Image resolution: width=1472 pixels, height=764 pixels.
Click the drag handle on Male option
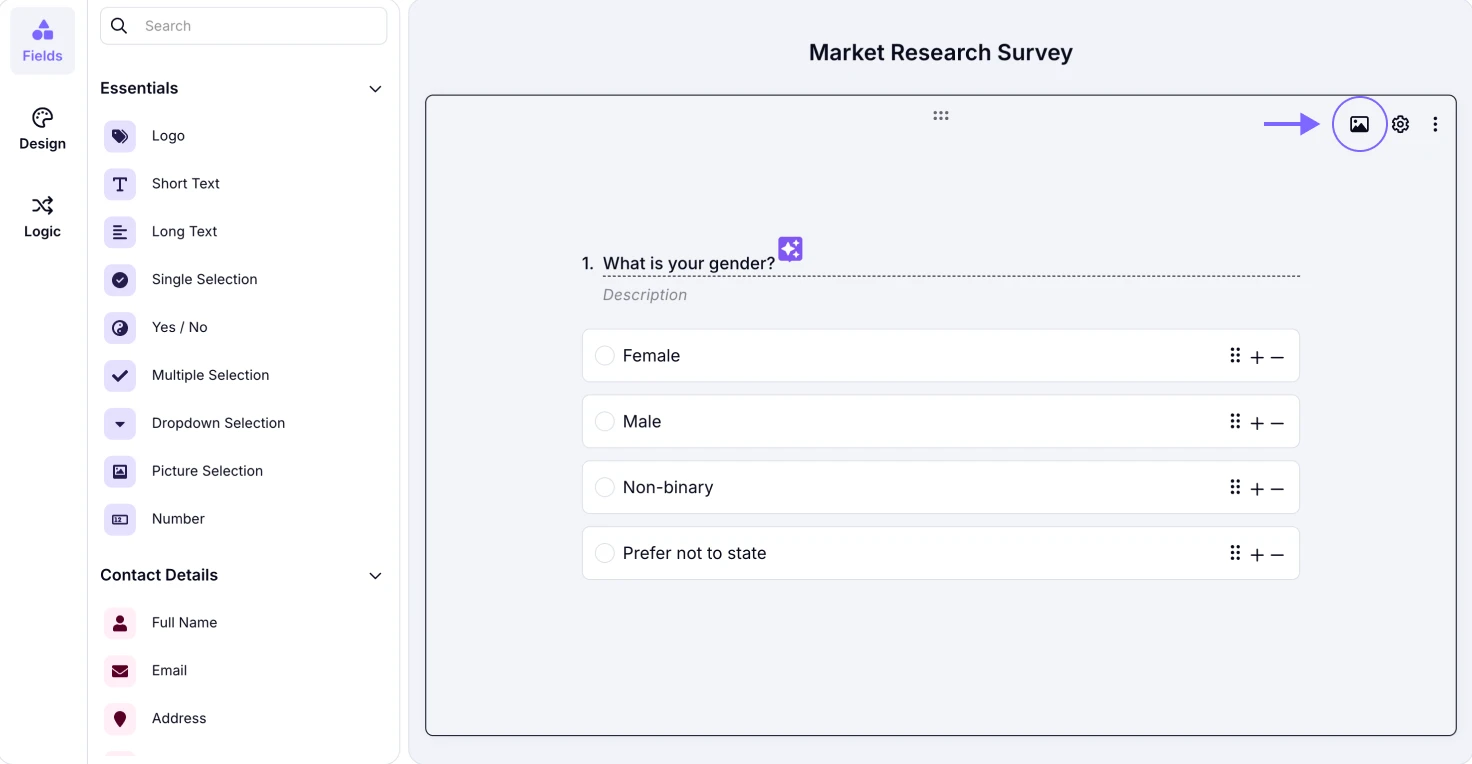[1235, 422]
